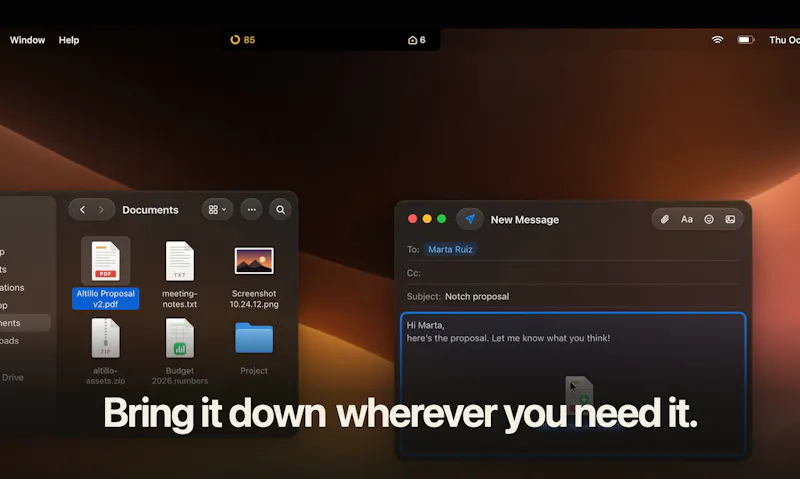Image resolution: width=800 pixels, height=479 pixels.
Task: Click the Marta Ruiz recipient token
Action: [451, 249]
